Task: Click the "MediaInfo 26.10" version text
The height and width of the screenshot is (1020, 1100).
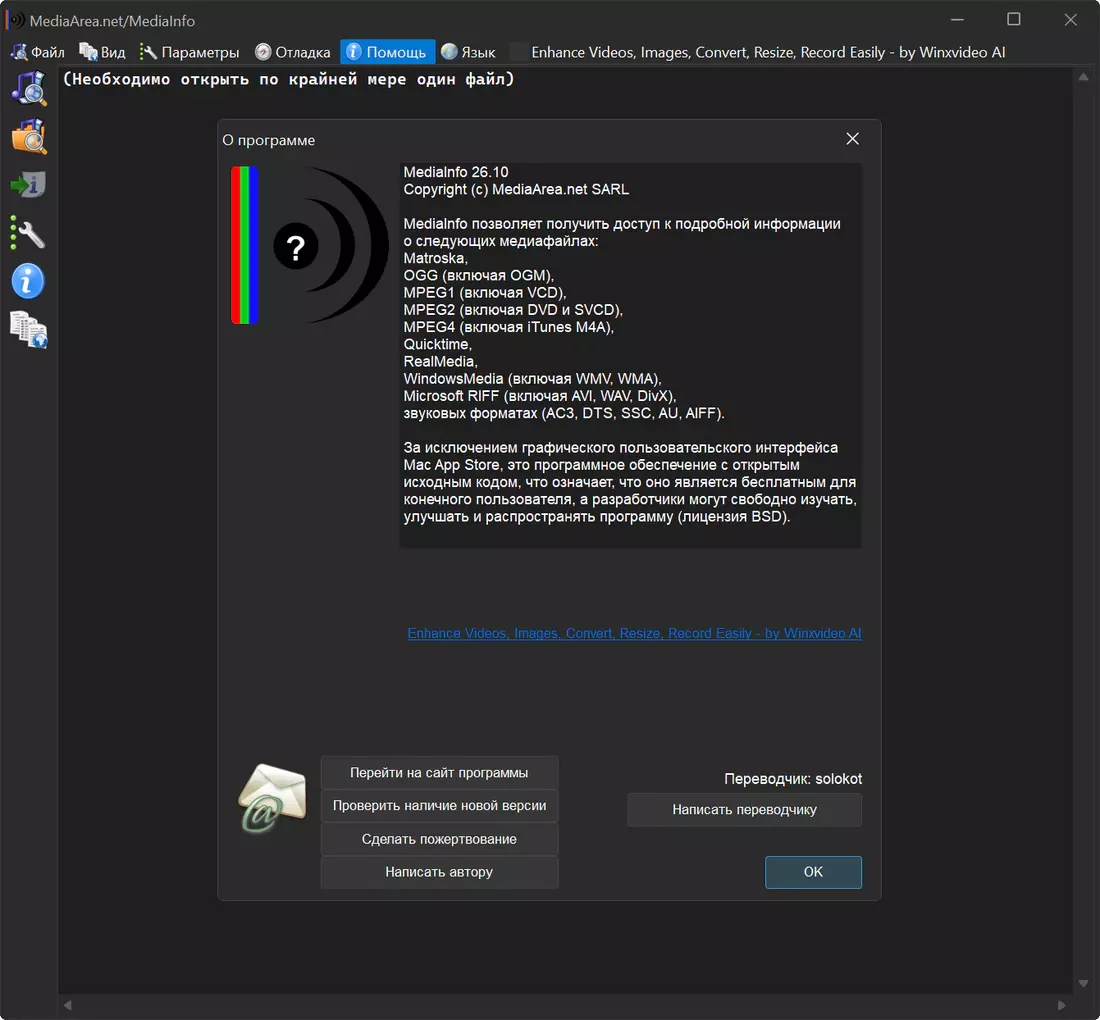Action: point(456,172)
